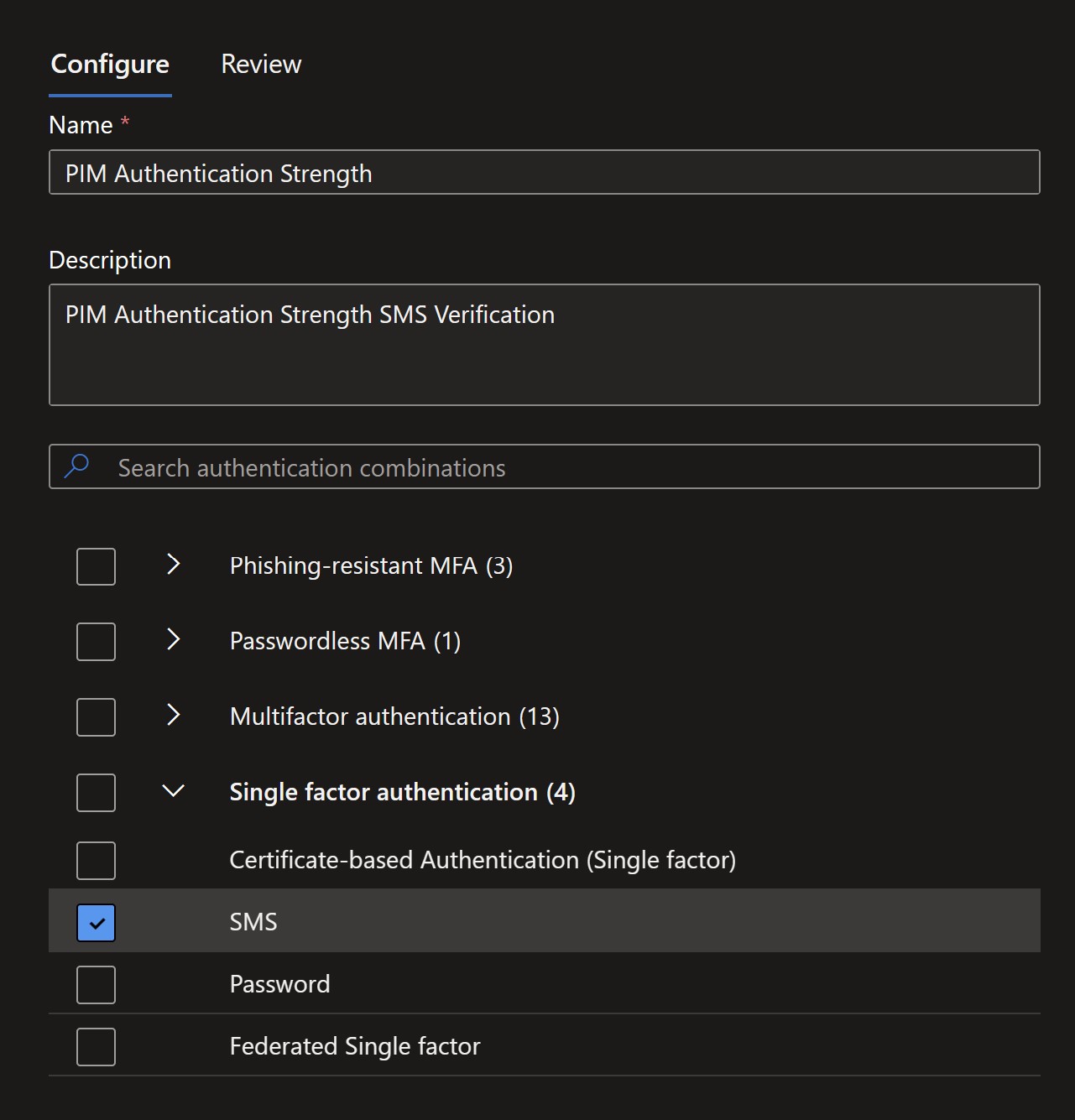Image resolution: width=1075 pixels, height=1120 pixels.
Task: Click the 'Phishing-resistant MFA (3)' label
Action: pyautogui.click(x=371, y=566)
